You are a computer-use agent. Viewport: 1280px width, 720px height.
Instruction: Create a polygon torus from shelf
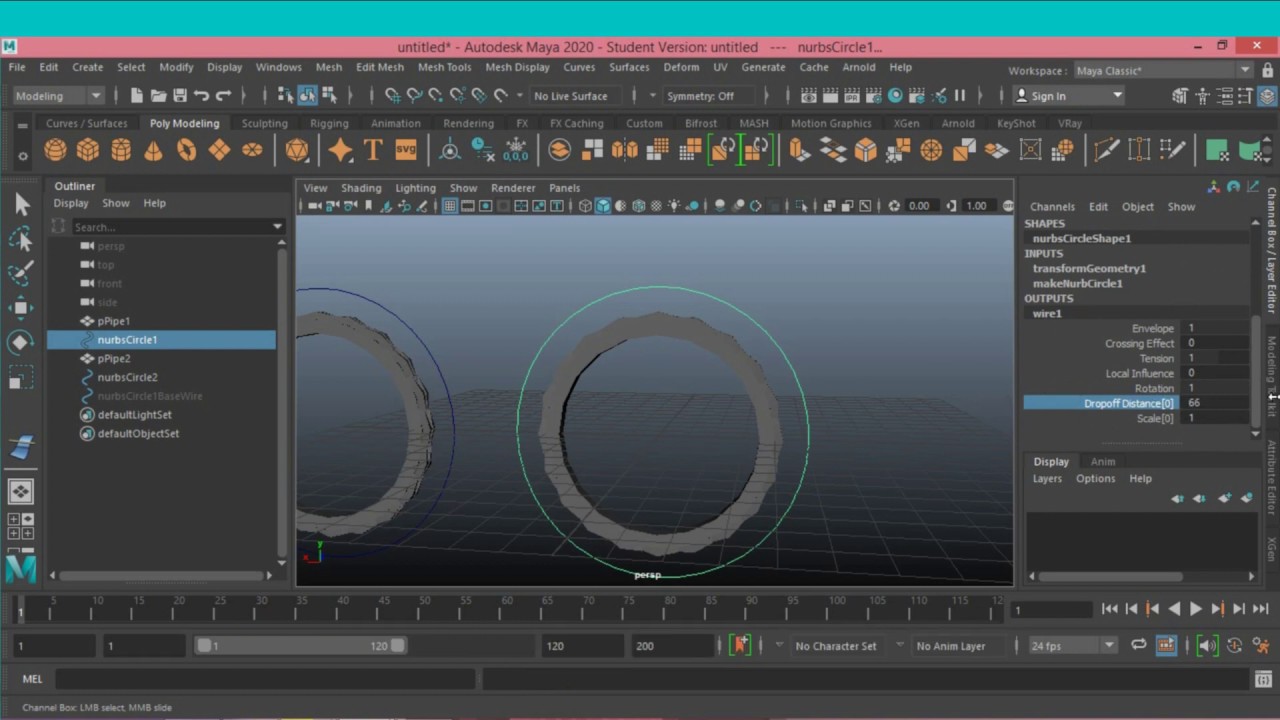186,150
